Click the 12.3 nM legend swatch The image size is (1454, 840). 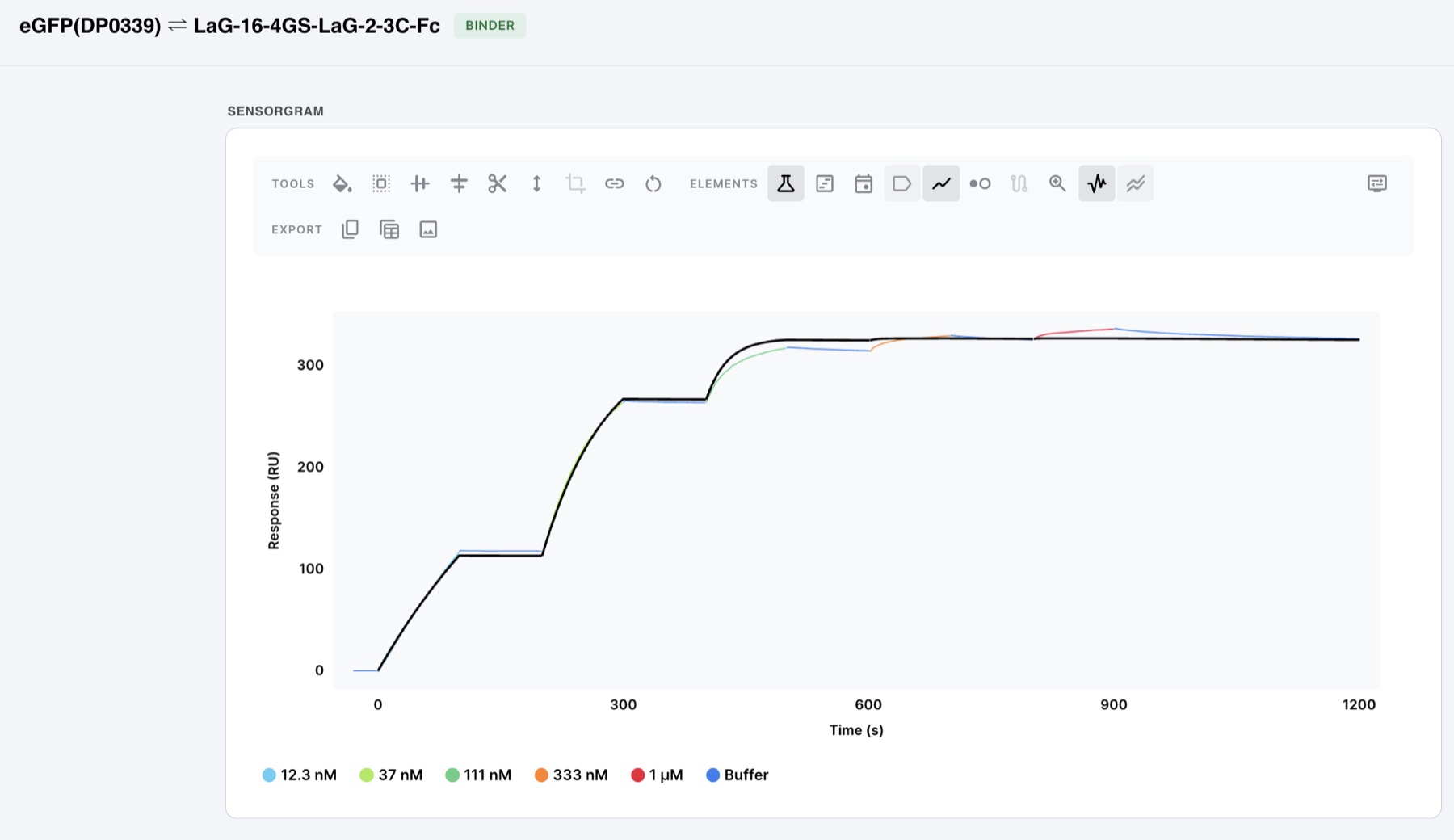point(269,775)
